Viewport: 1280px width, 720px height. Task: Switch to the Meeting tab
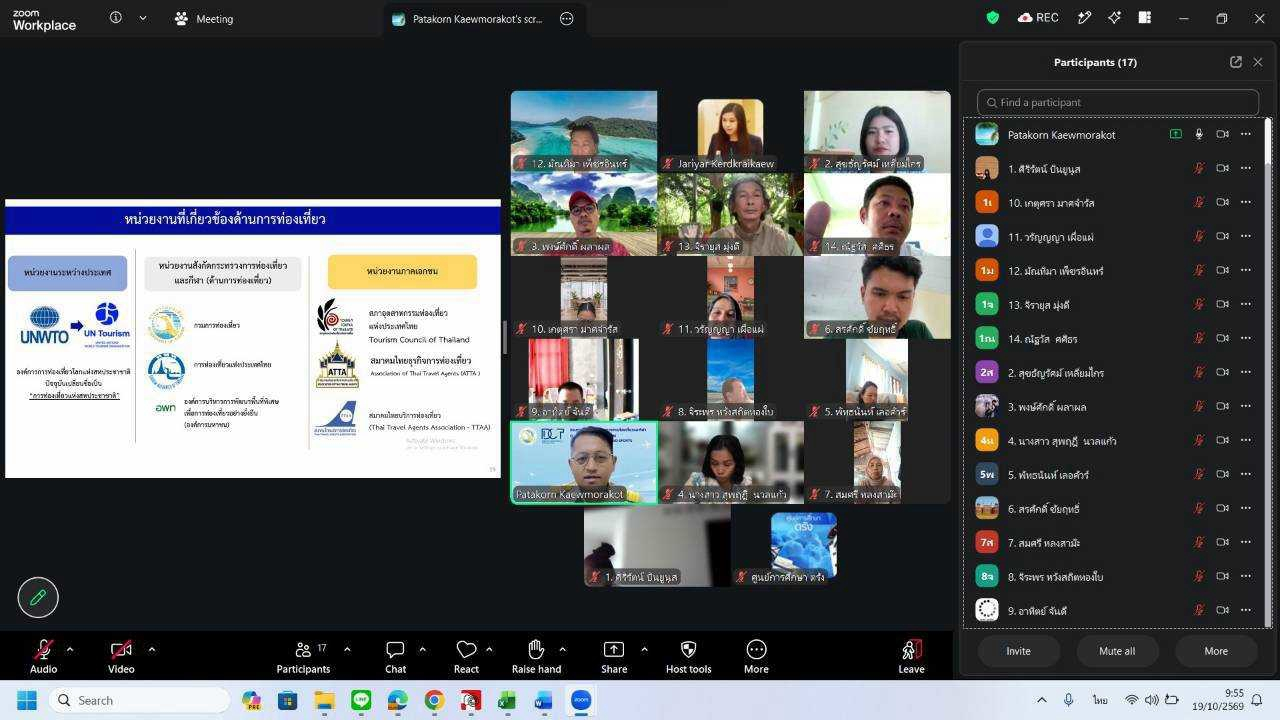(x=205, y=18)
